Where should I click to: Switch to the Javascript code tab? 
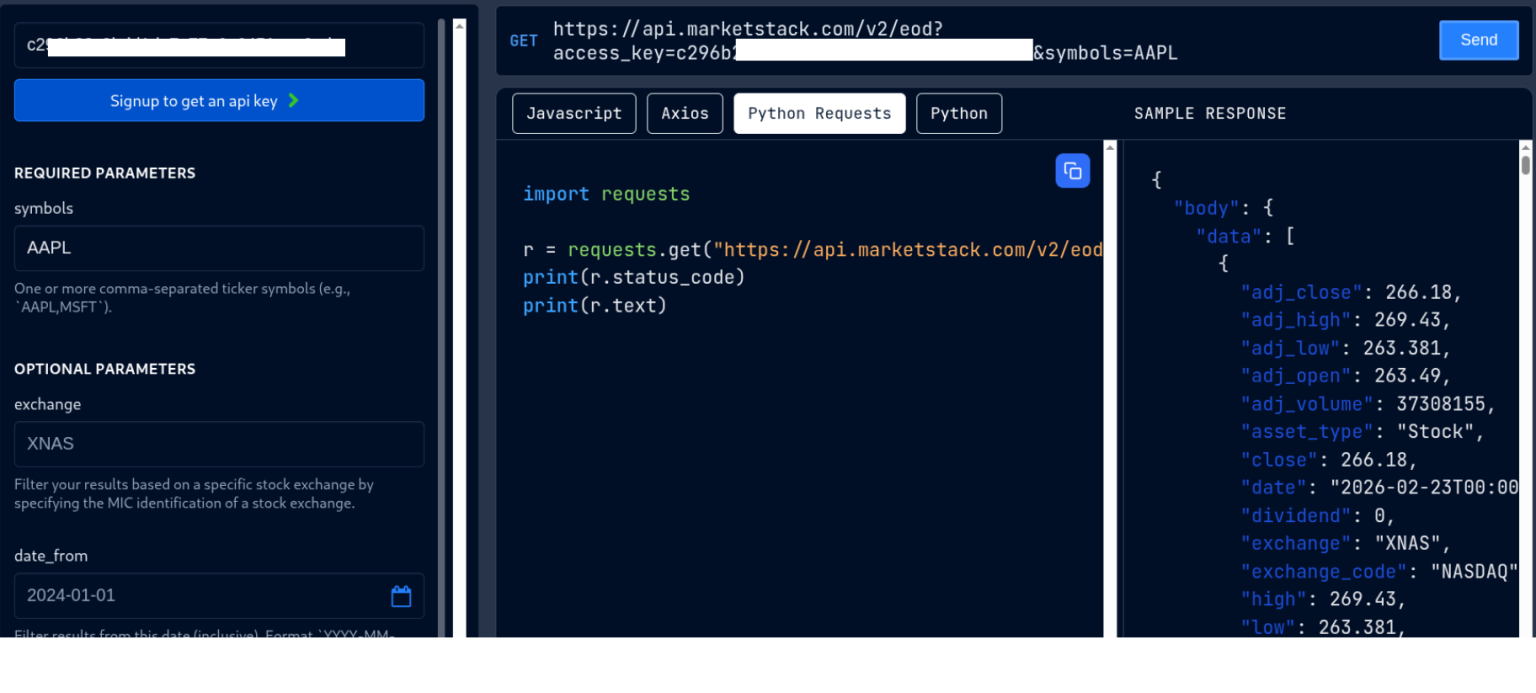click(x=574, y=113)
